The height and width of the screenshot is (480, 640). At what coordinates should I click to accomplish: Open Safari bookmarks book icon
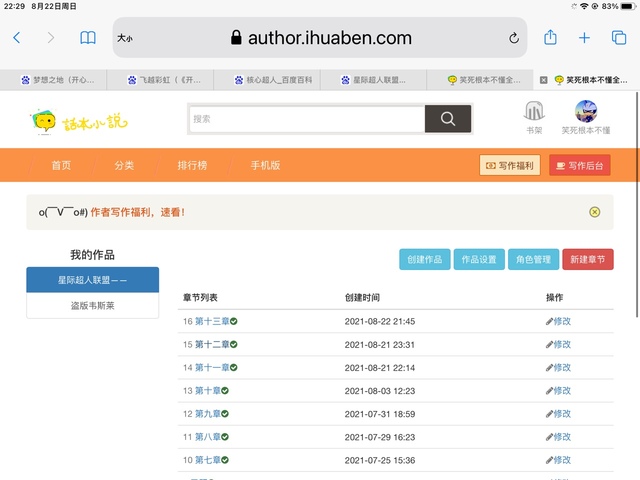(88, 38)
